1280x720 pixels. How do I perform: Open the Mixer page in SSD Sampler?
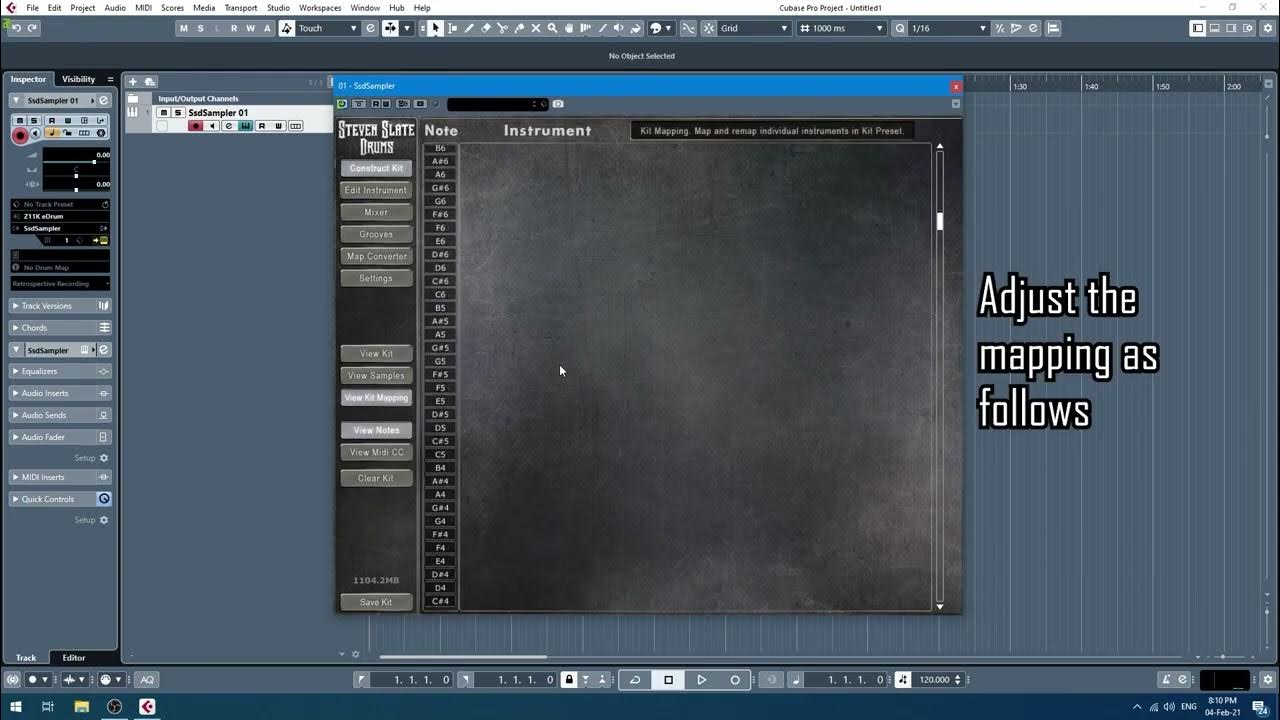coord(376,212)
